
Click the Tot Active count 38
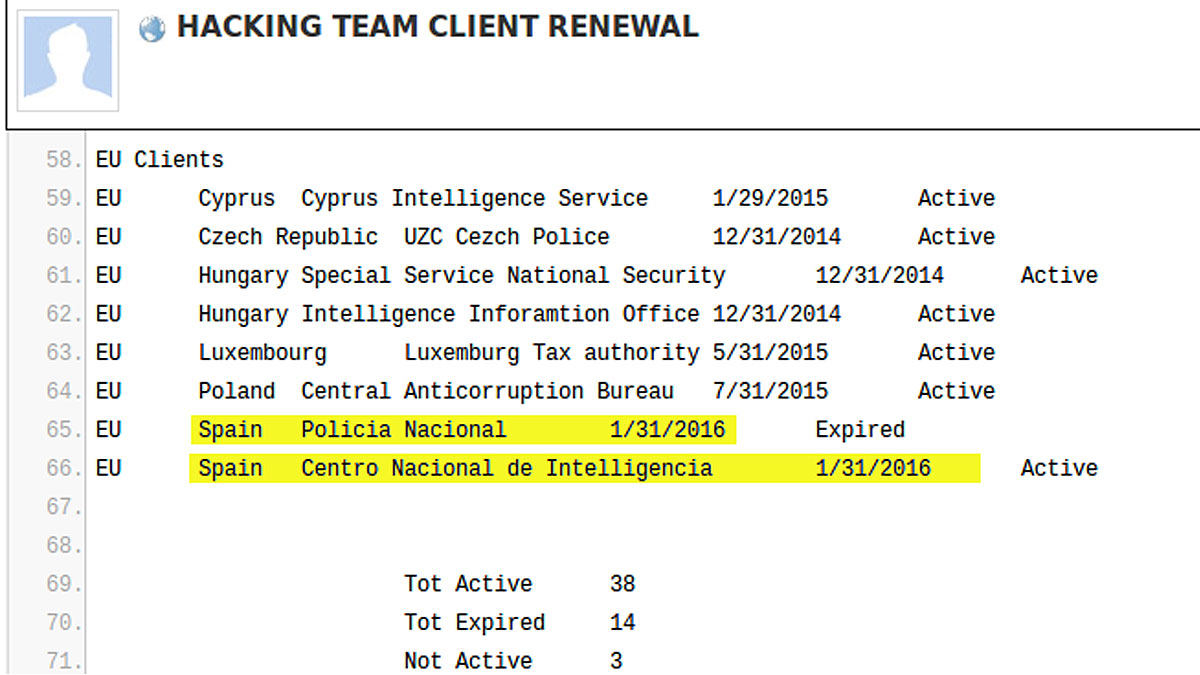pyautogui.click(x=622, y=584)
